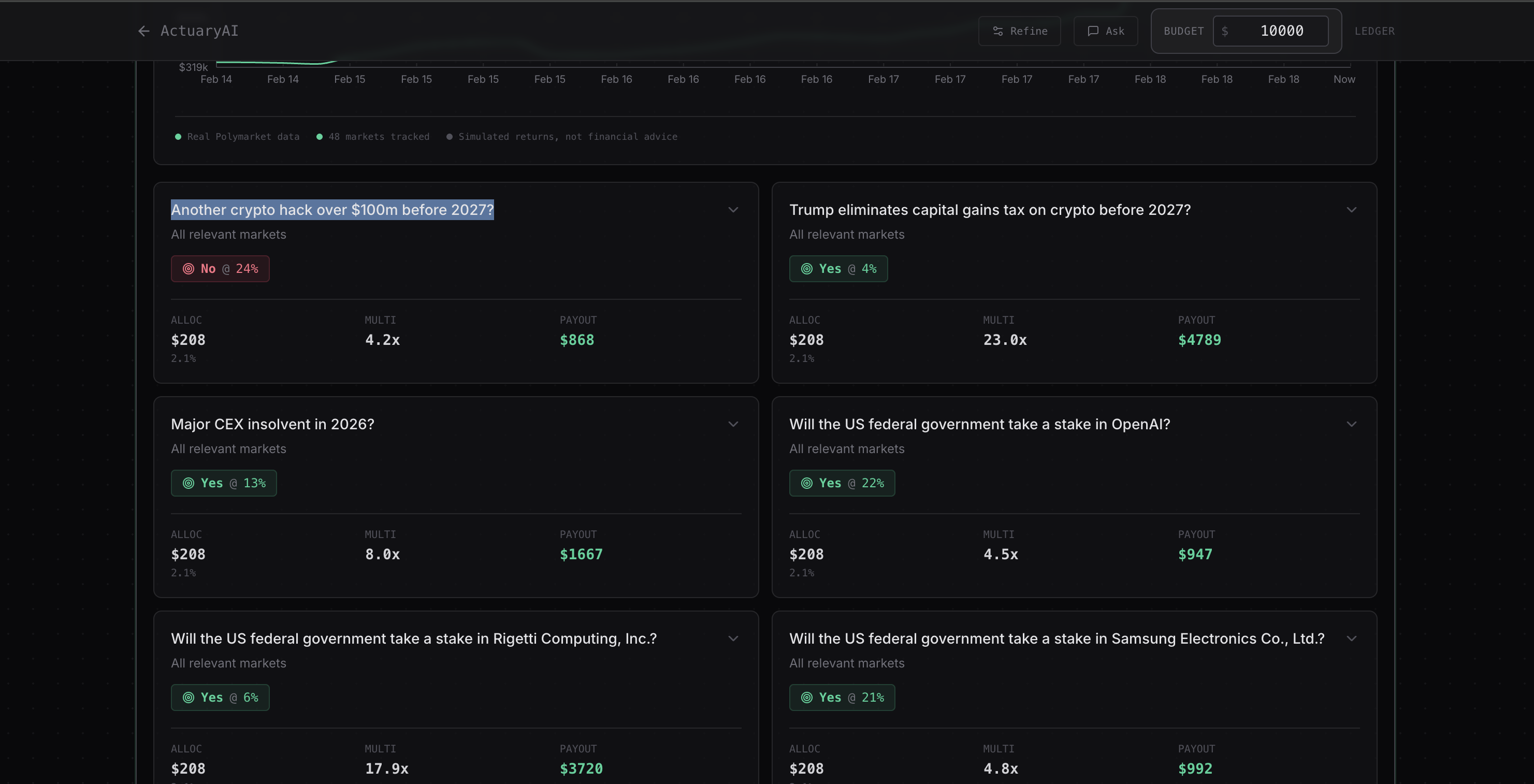The image size is (1534, 784).
Task: Select the Yes @ 21% Samsung badge
Action: coord(842,698)
